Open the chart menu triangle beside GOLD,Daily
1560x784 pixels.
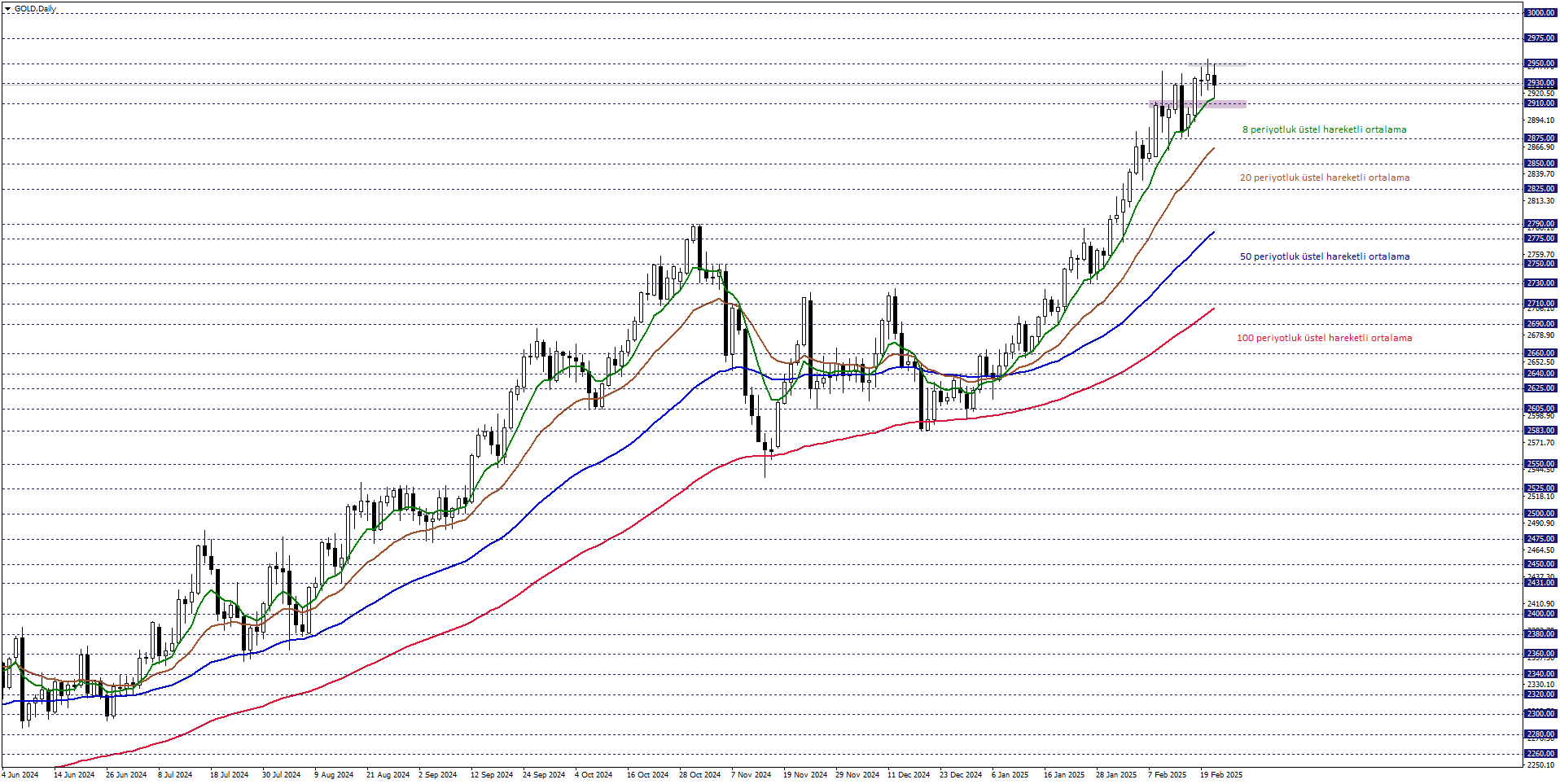[7, 9]
